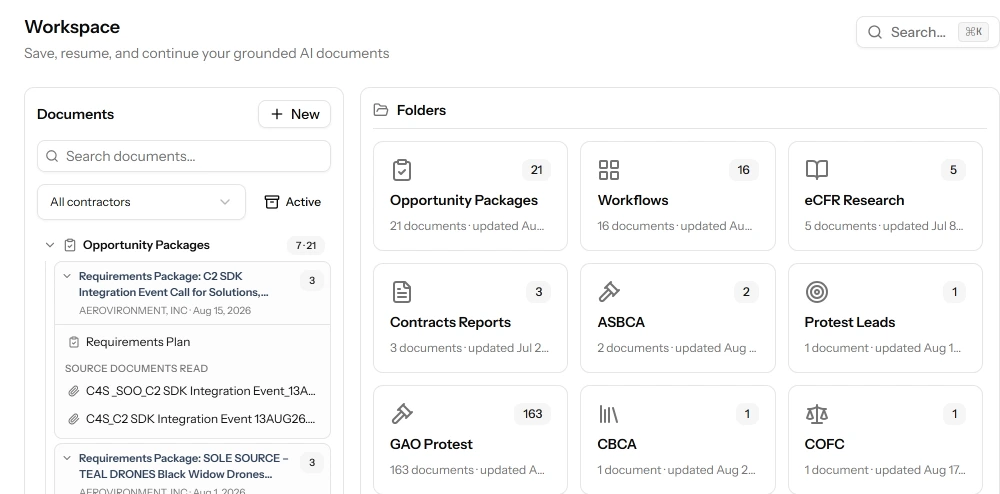The image size is (1000, 494).
Task: Click 'AEROVIRONMENT, INC · Aug 15, 2026' text
Action: [x=165, y=311]
